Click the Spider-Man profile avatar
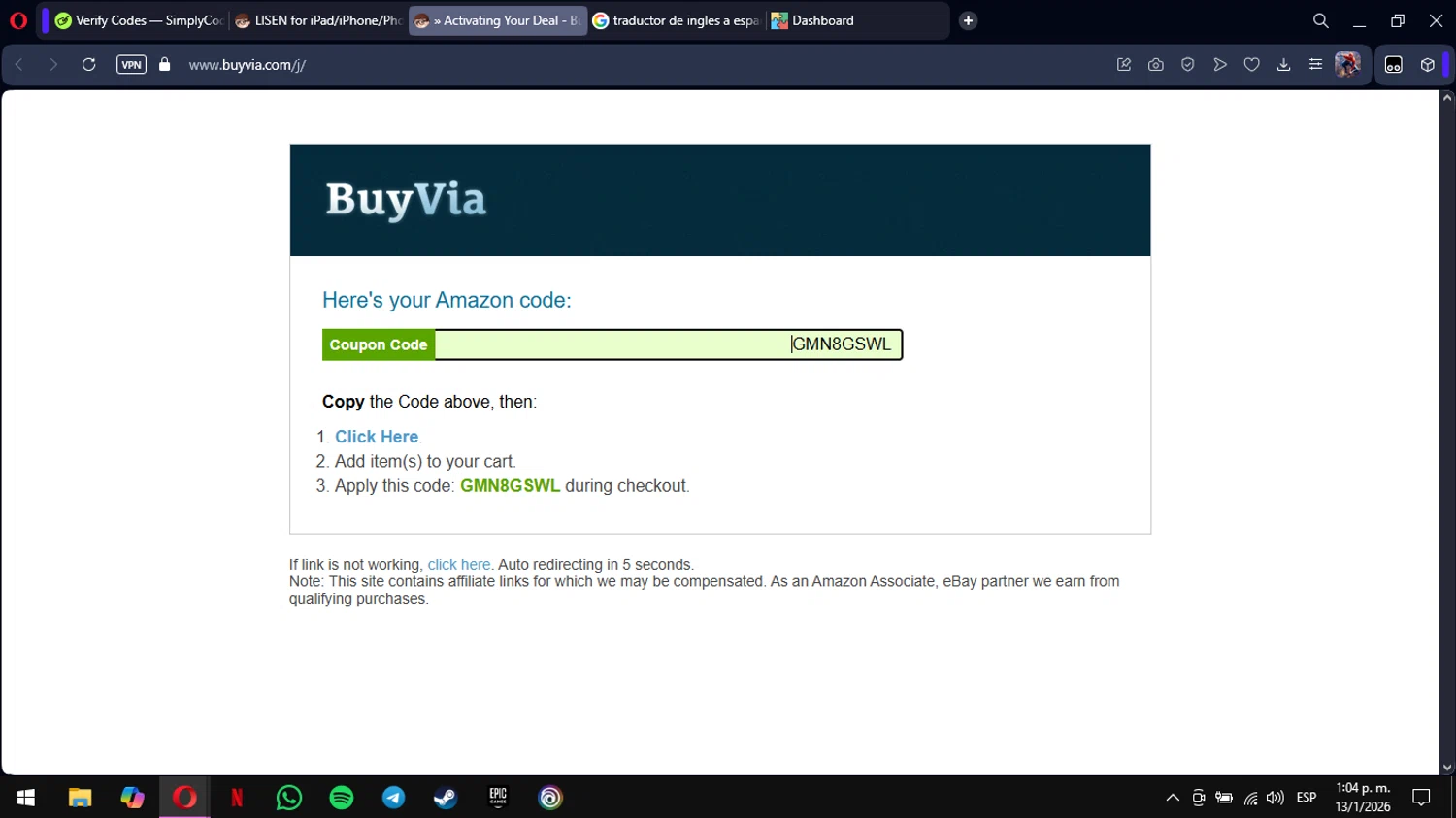This screenshot has width=1456, height=818. pyautogui.click(x=1347, y=65)
